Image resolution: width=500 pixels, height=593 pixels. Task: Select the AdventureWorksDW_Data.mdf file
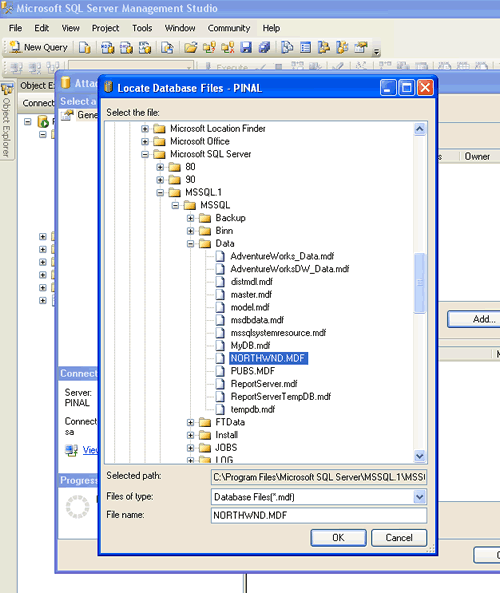tap(290, 269)
